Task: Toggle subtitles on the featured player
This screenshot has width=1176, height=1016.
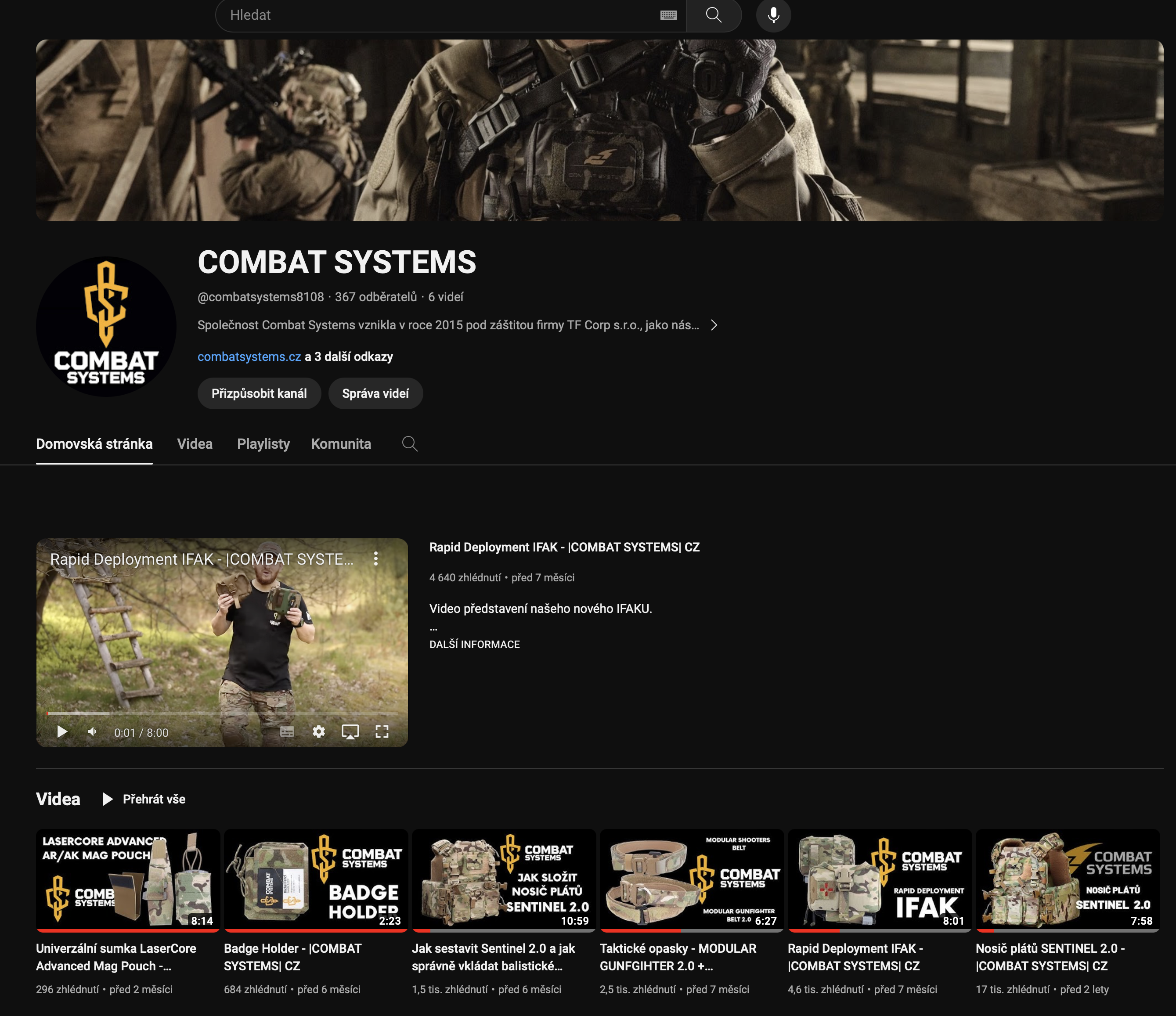Action: (287, 731)
